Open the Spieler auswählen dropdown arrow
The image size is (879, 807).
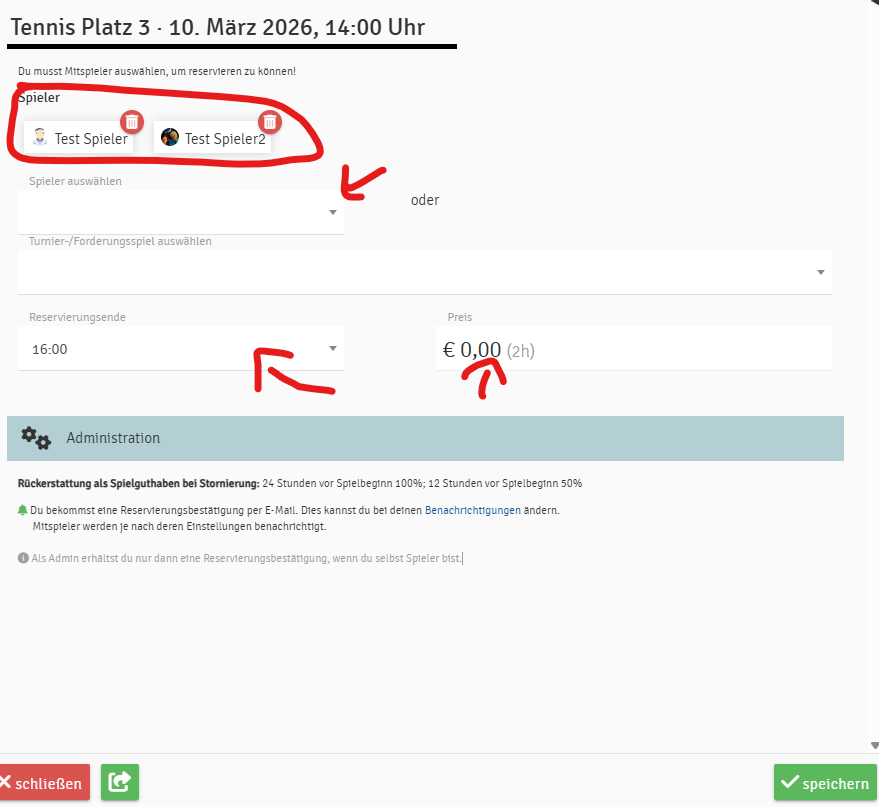(x=332, y=213)
